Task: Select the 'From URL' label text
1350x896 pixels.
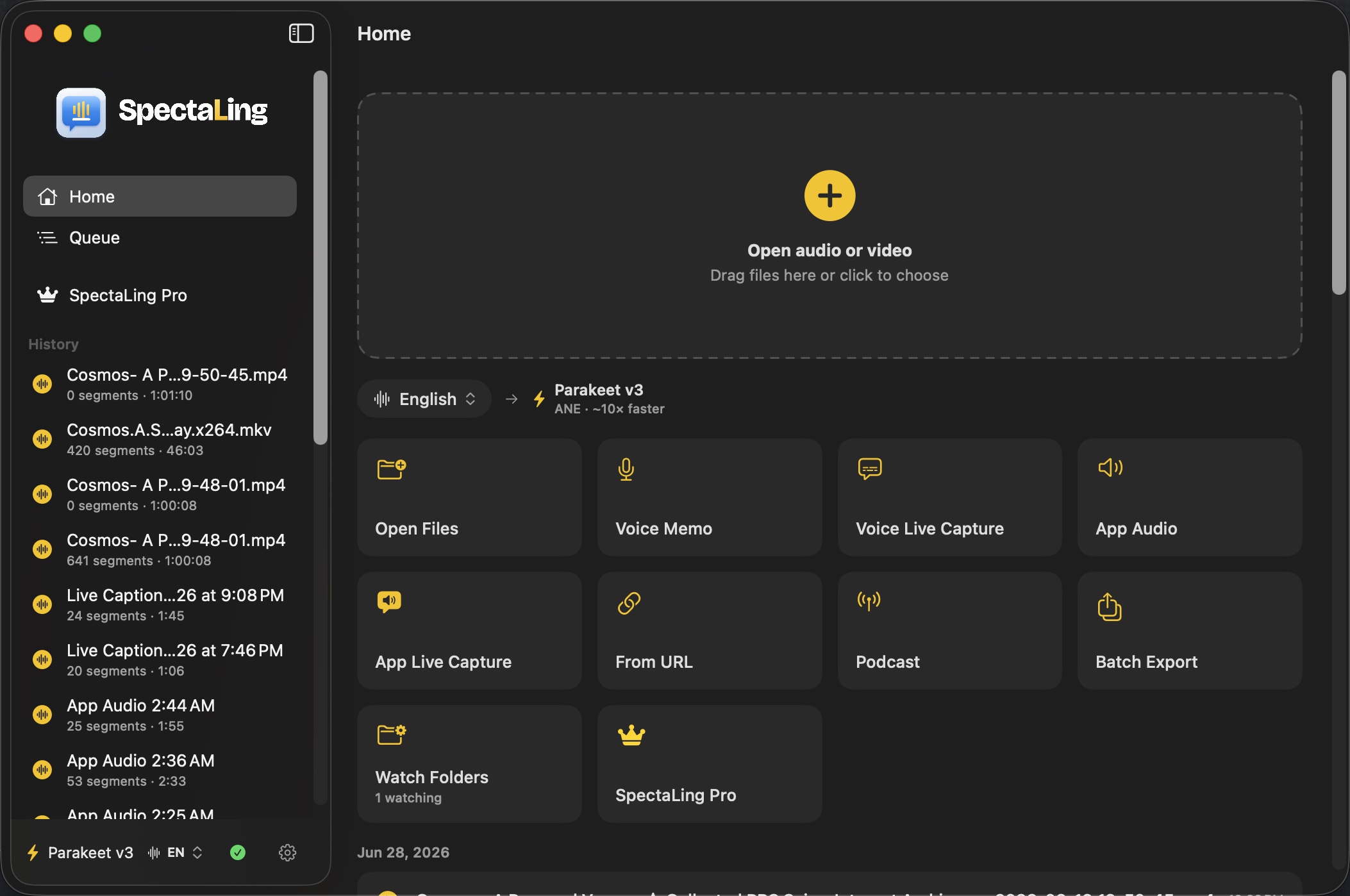Action: pos(654,661)
